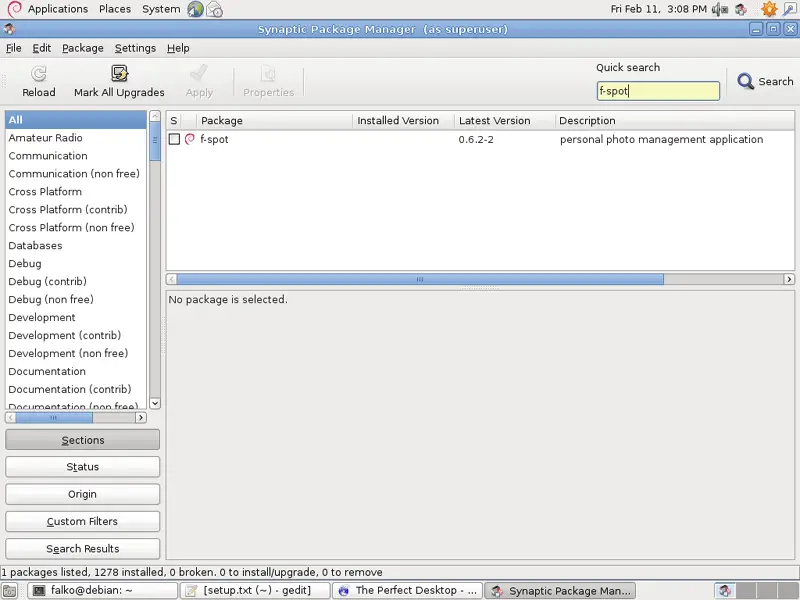Click the sections list horizontal scroll-right arrow
800x600 pixels.
(x=141, y=418)
